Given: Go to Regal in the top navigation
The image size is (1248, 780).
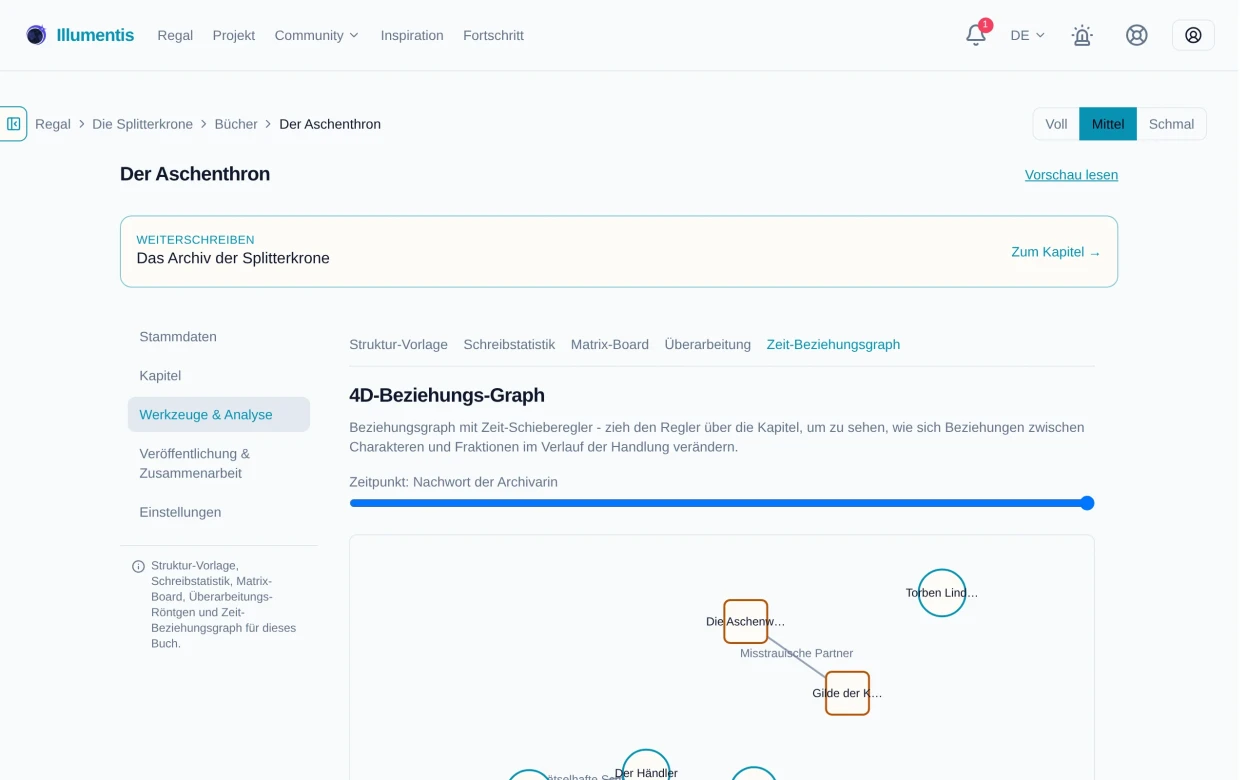Looking at the screenshot, I should (175, 35).
